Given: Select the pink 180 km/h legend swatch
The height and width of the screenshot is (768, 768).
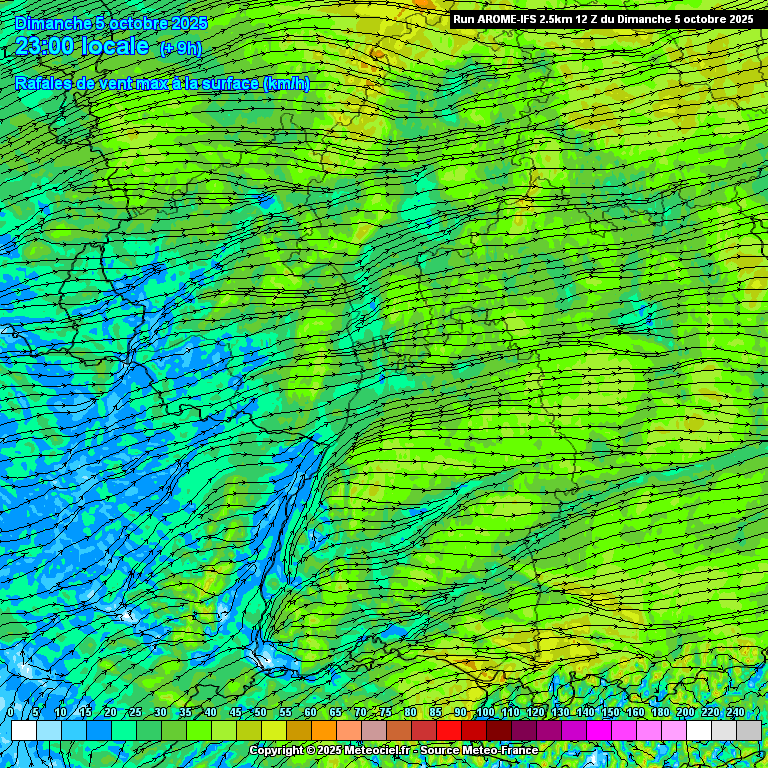Looking at the screenshot, I should 673,731.
